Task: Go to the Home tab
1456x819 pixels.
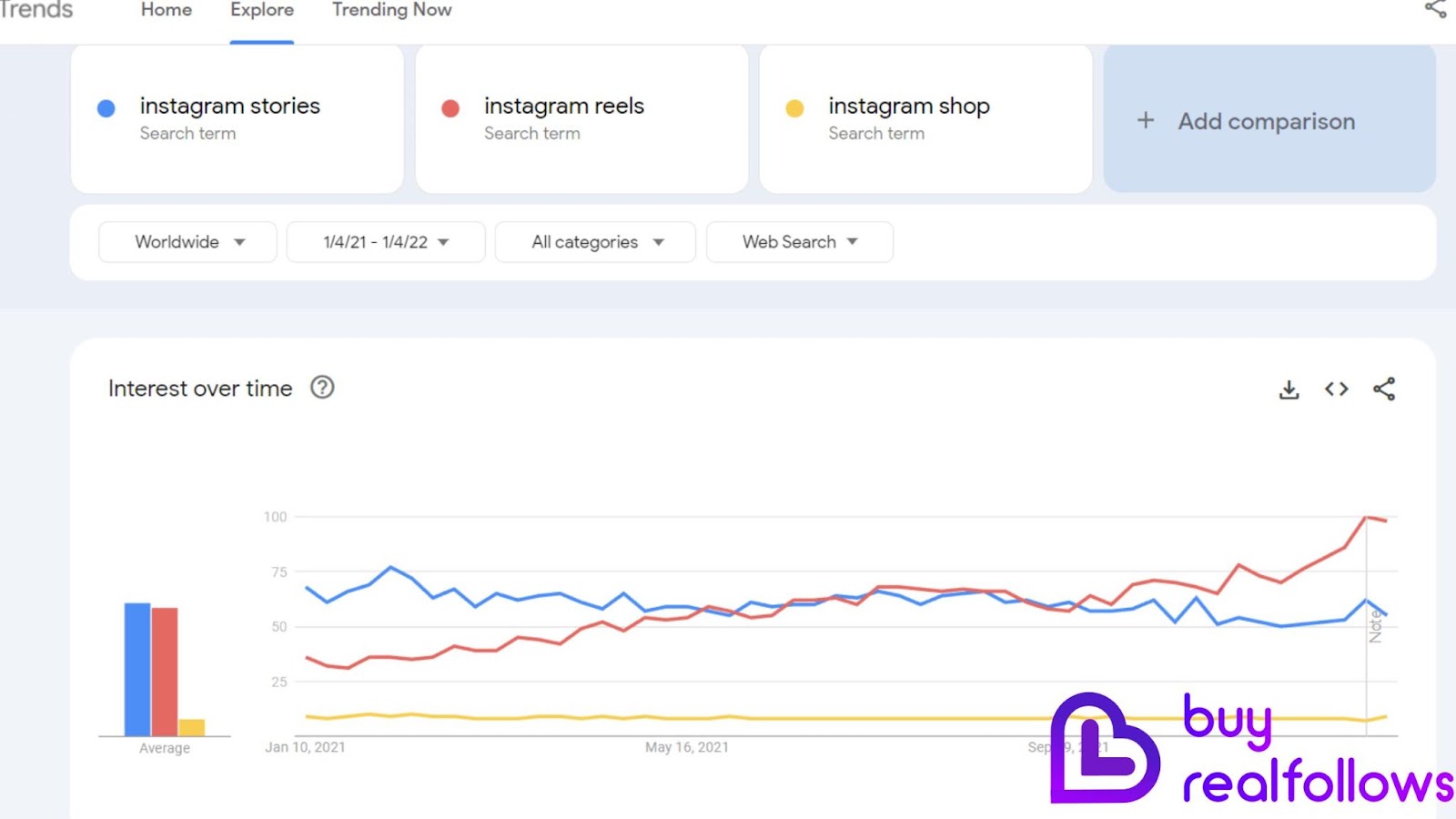Action: (167, 10)
